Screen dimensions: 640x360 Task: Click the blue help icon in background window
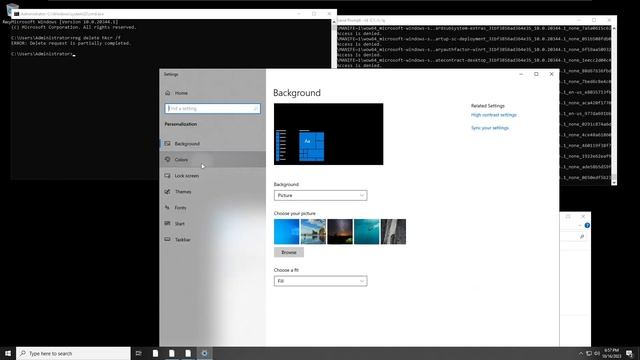[587, 225]
